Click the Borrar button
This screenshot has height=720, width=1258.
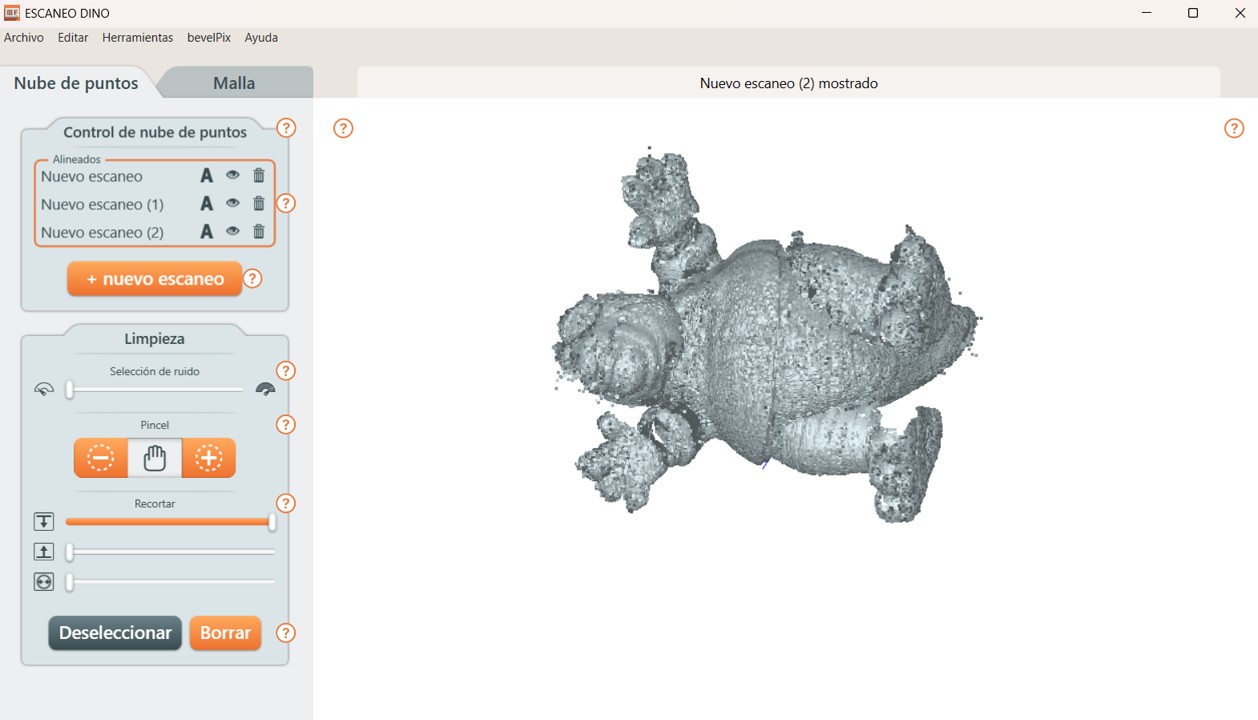[x=225, y=633]
